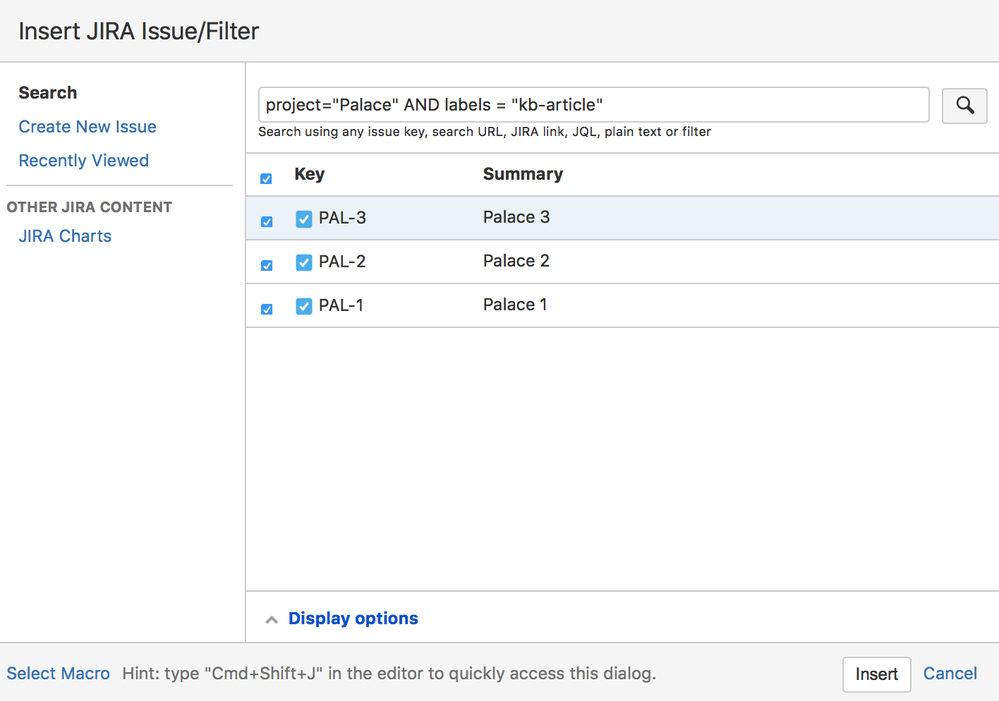Insert the selected JIRA issues
Viewport: 999px width, 701px height.
coord(877,674)
